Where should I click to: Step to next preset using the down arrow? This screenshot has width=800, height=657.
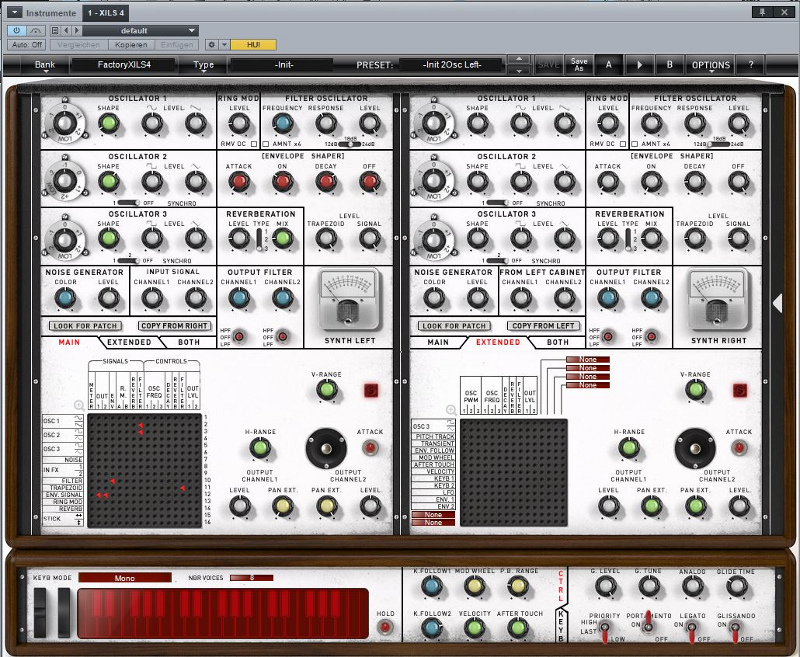click(x=519, y=70)
